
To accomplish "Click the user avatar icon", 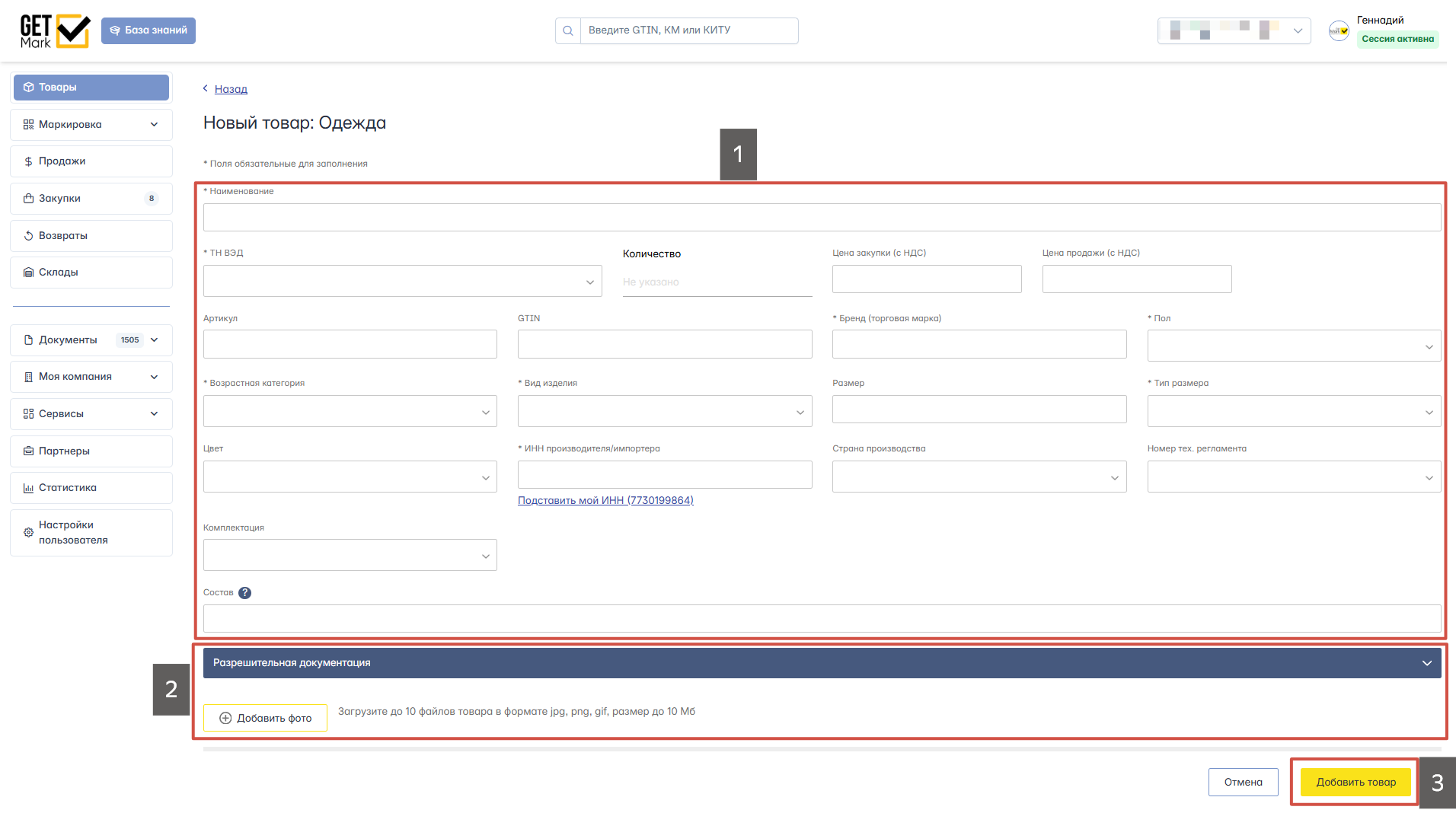I will point(1339,31).
